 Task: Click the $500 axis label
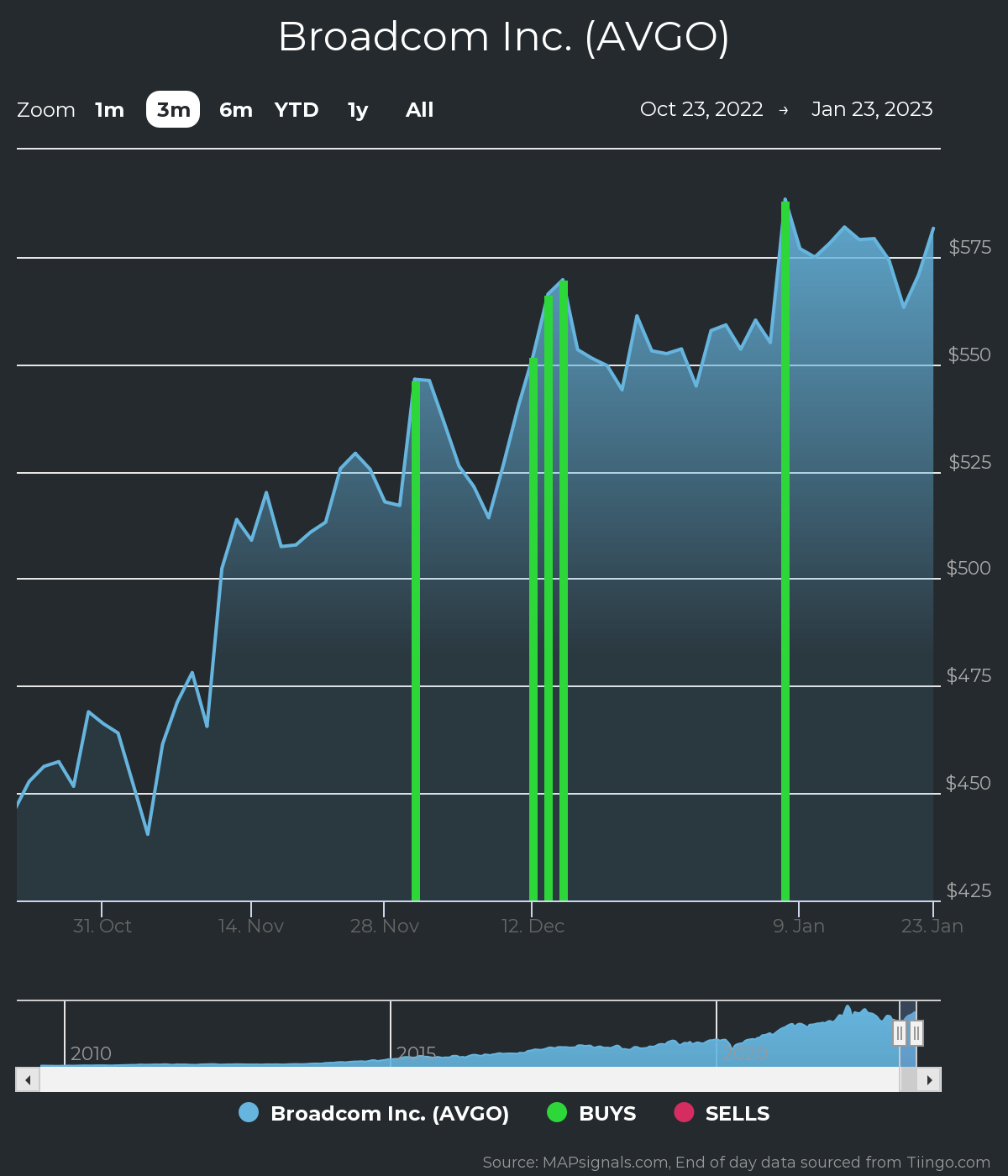969,568
